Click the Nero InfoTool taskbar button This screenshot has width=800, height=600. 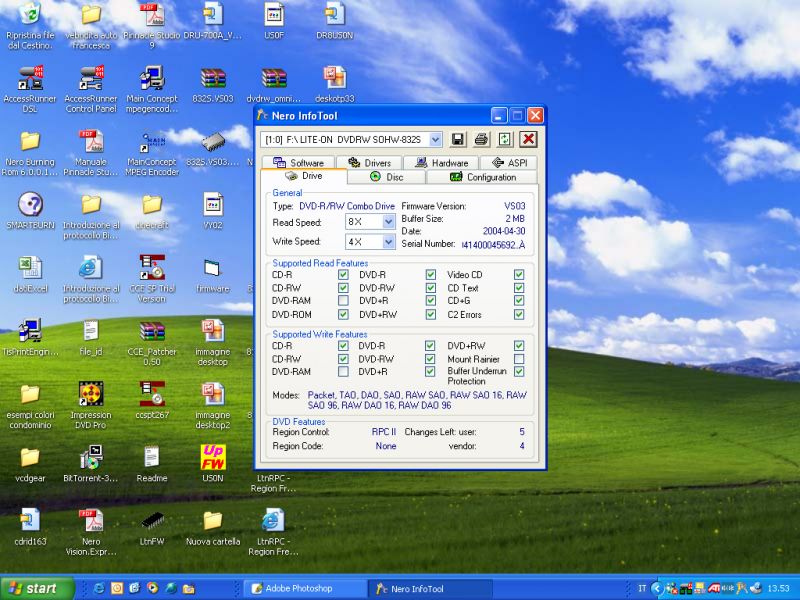tap(430, 588)
